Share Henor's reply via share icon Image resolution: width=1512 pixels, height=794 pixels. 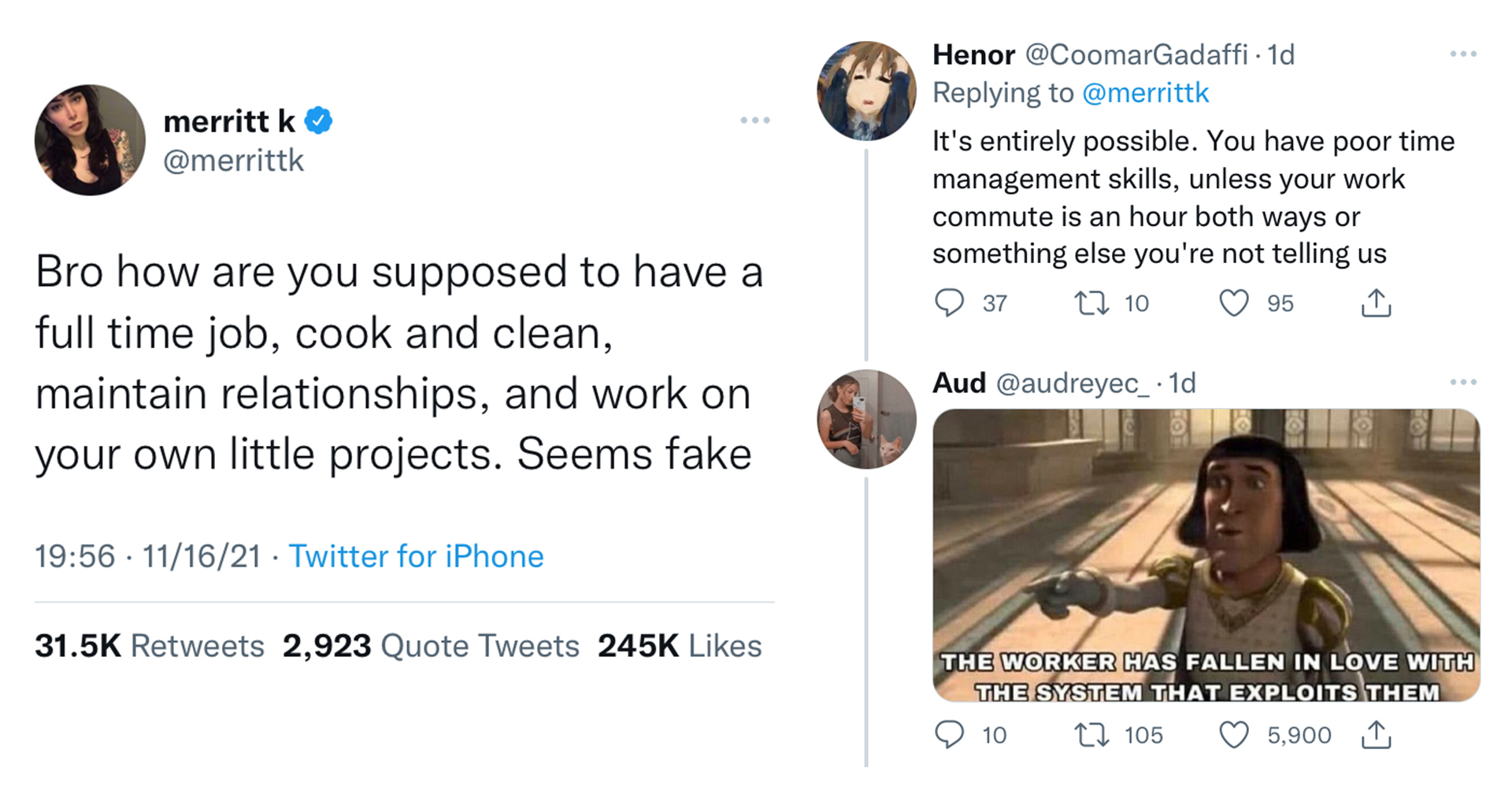point(1376,303)
